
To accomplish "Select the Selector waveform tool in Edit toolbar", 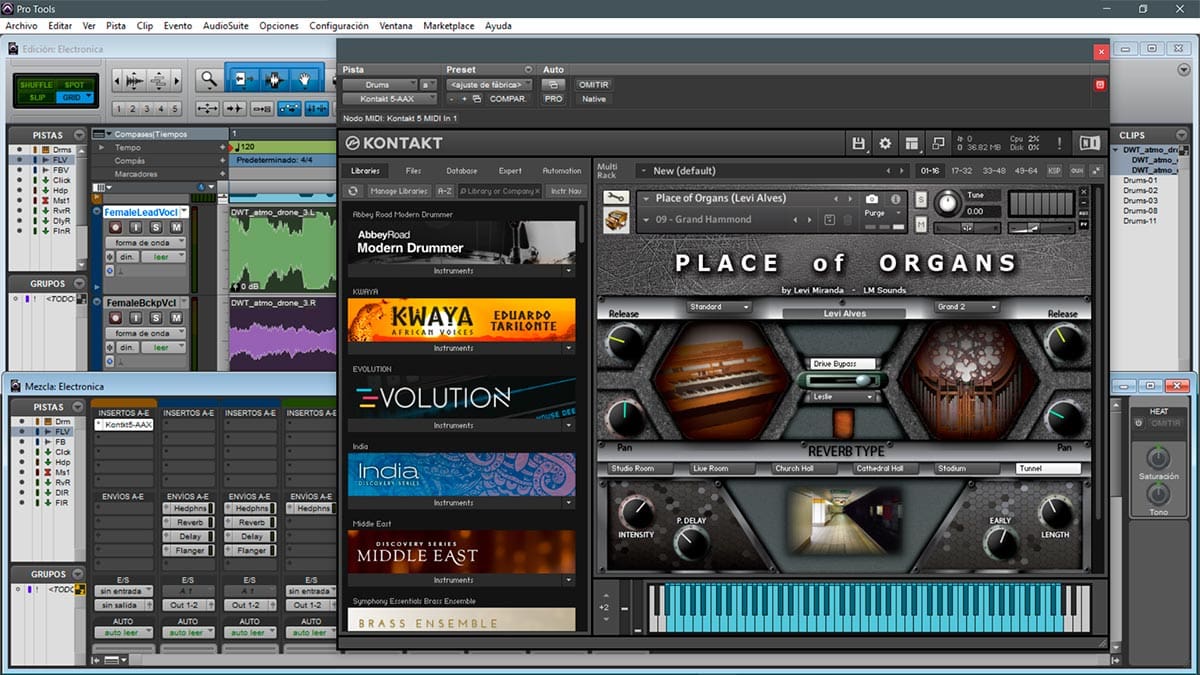I will 274,79.
